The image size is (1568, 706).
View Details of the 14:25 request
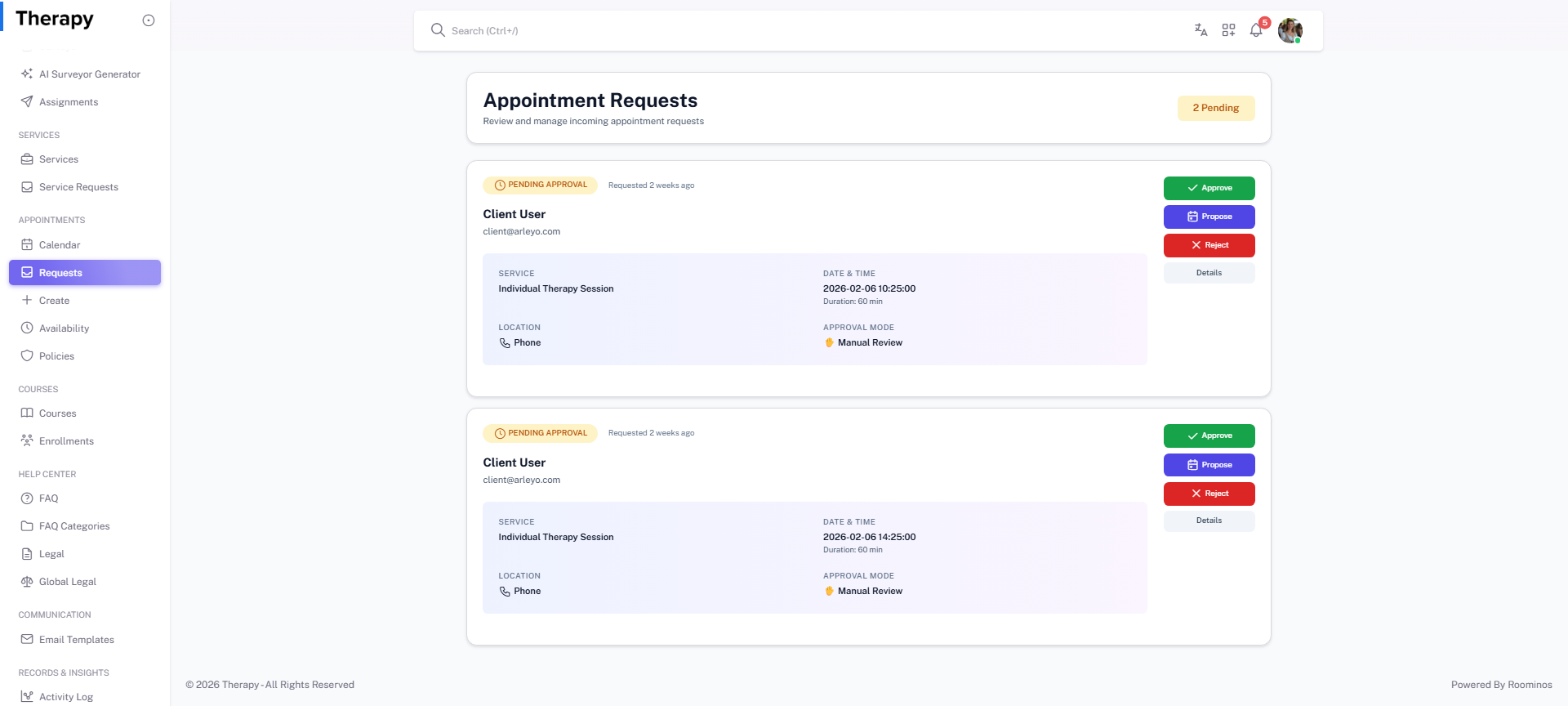click(x=1209, y=521)
